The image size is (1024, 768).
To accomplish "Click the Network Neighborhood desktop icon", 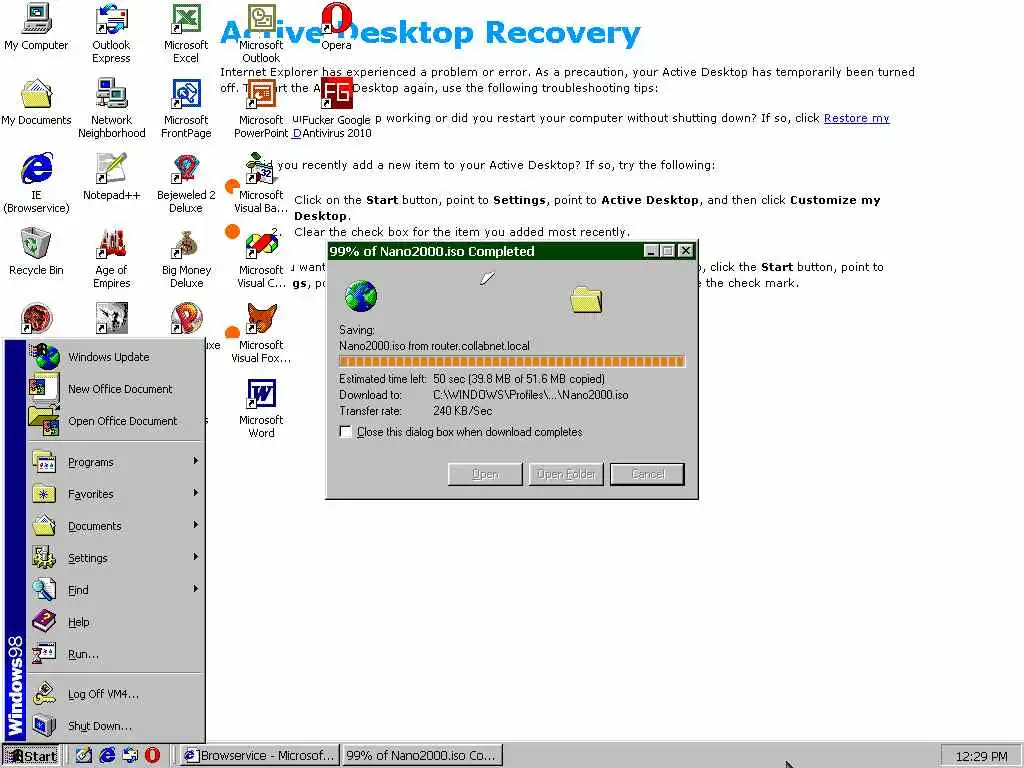I will coord(112,108).
